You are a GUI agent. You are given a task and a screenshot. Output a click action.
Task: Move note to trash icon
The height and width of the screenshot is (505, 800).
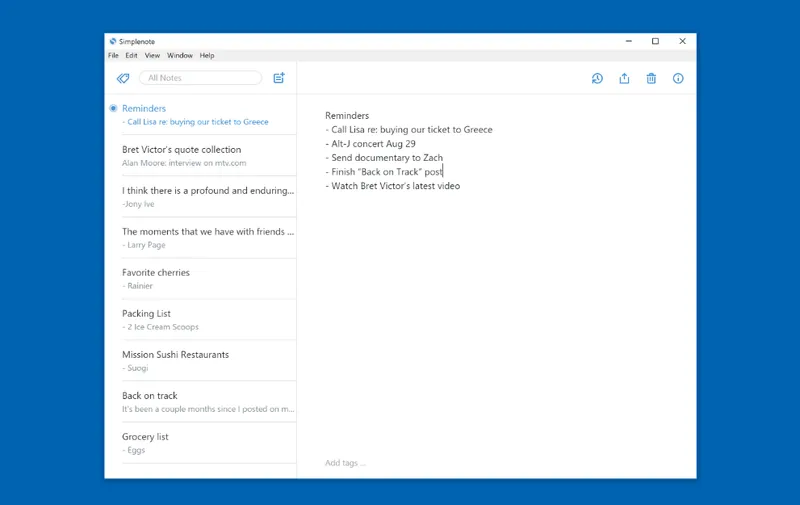[x=651, y=79]
